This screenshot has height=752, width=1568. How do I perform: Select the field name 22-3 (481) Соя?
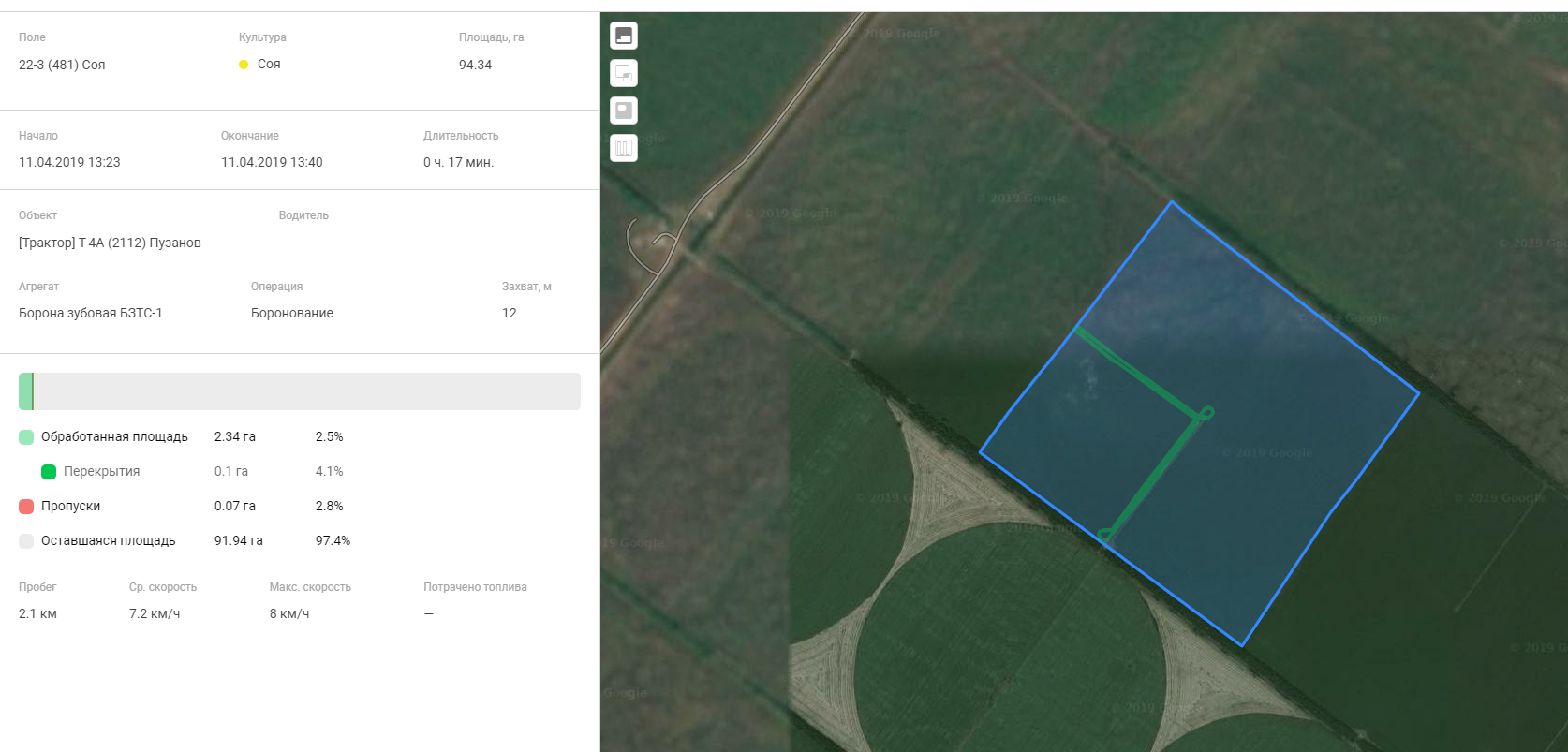pyautogui.click(x=62, y=65)
